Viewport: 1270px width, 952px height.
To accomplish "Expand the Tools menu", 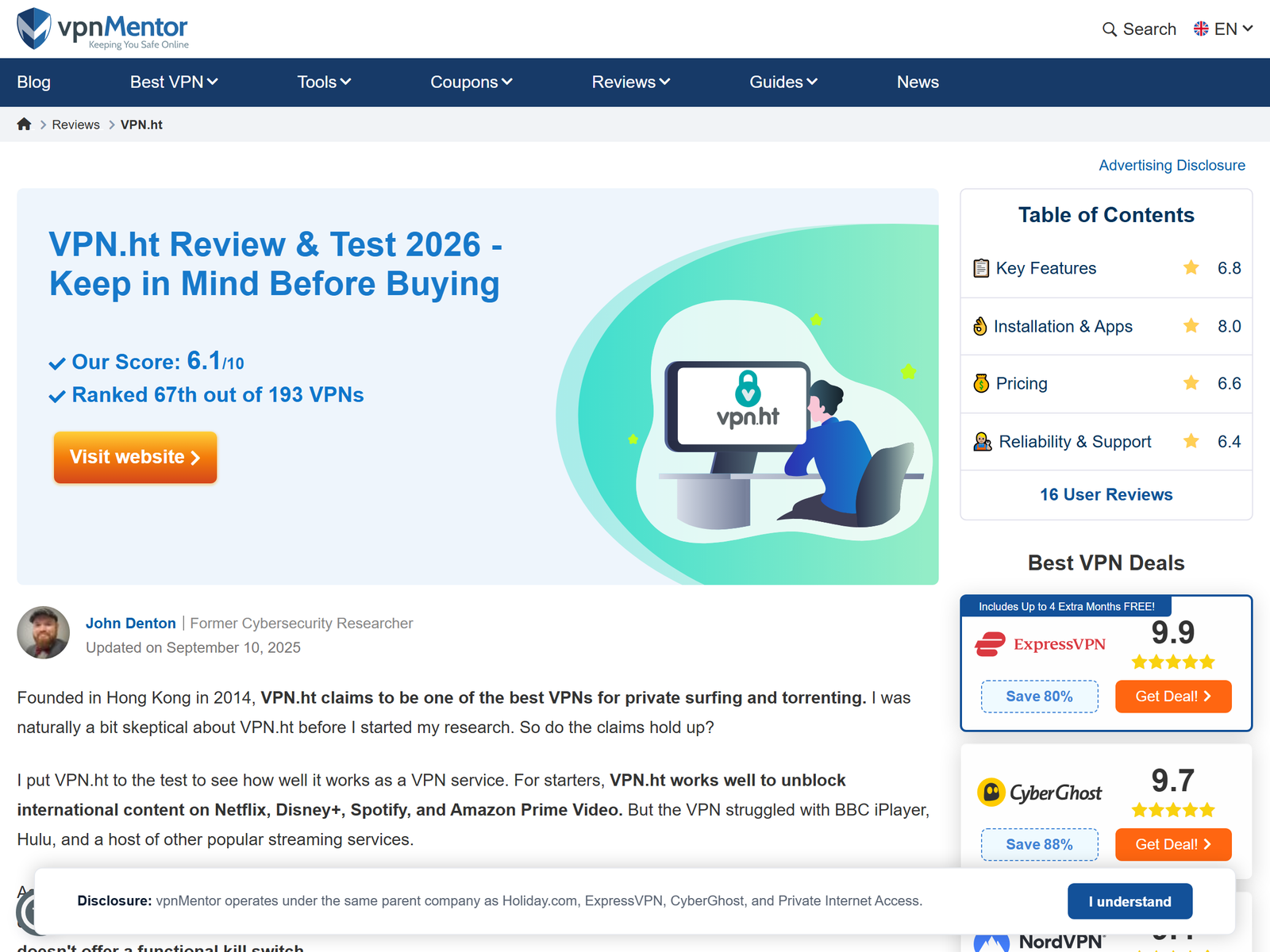I will click(x=324, y=83).
